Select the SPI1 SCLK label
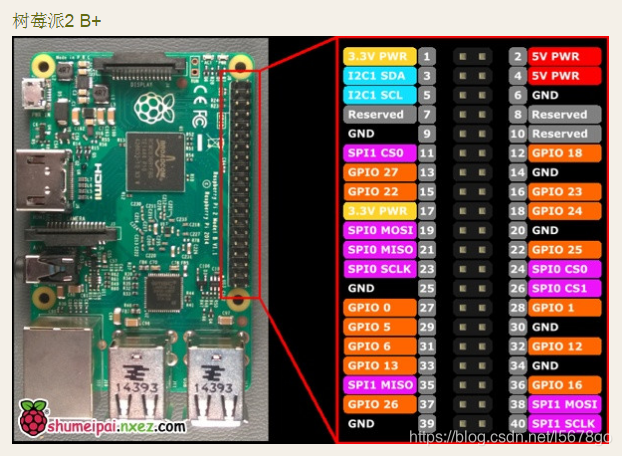 (x=564, y=424)
